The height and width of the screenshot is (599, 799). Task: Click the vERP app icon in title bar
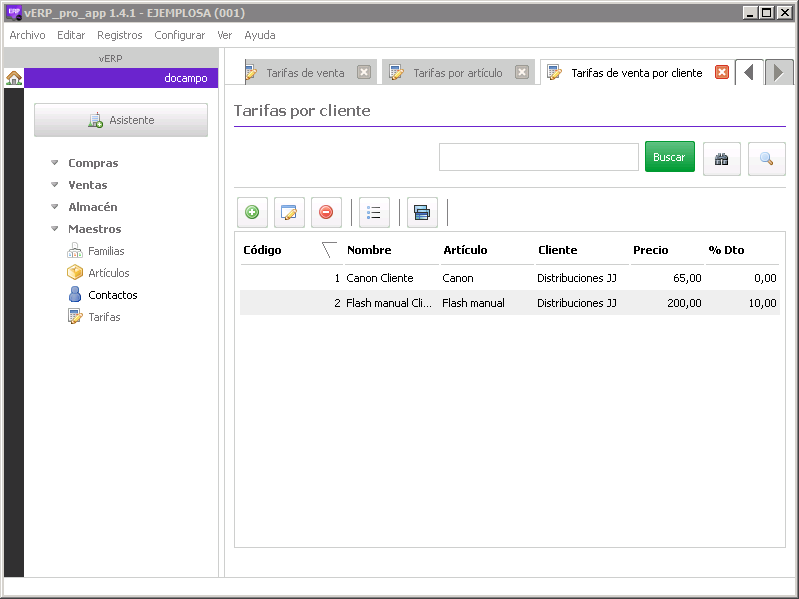tap(14, 13)
